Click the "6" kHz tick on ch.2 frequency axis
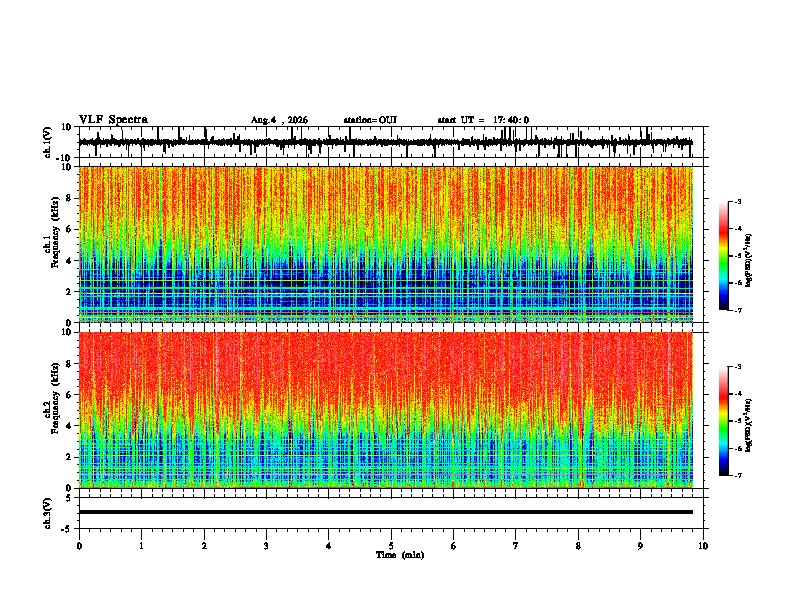The width and height of the screenshot is (792, 612). click(69, 395)
